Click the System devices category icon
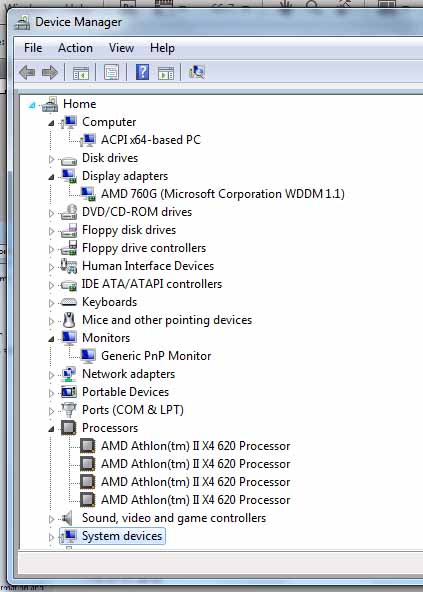The height and width of the screenshot is (592, 423). [x=69, y=536]
